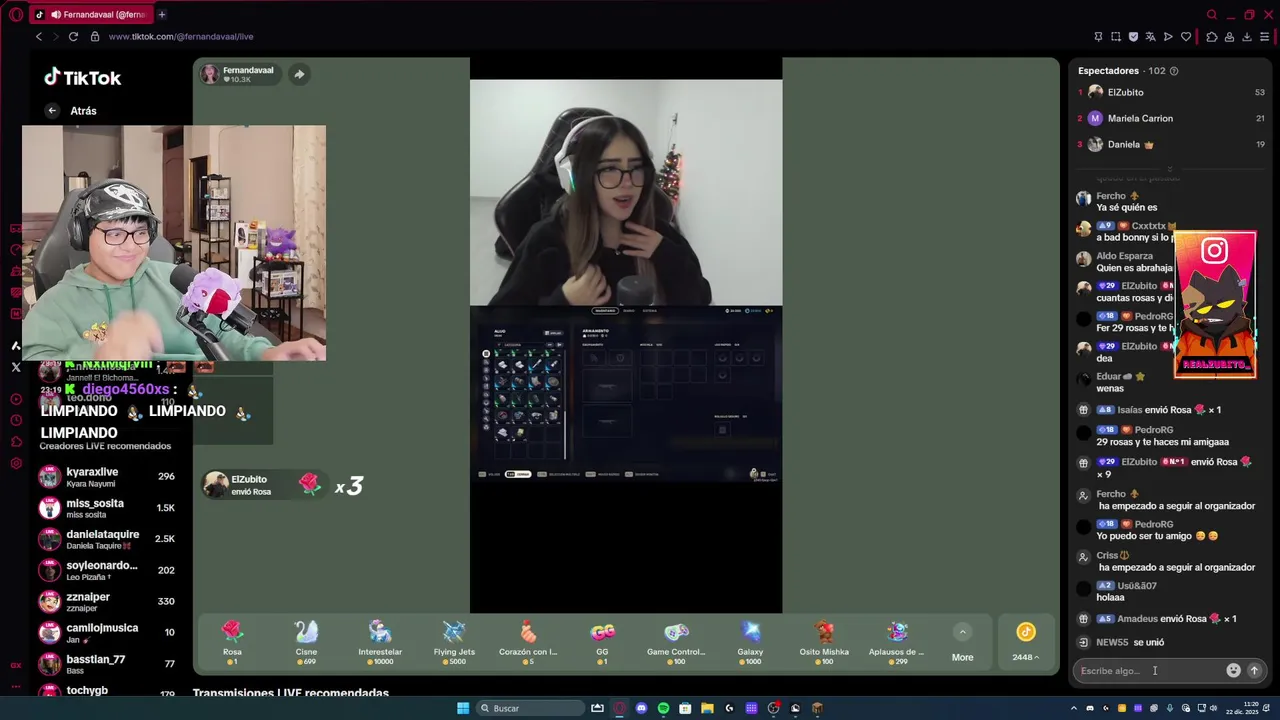The image size is (1280, 720).
Task: Expand more gifts with More
Action: click(962, 643)
